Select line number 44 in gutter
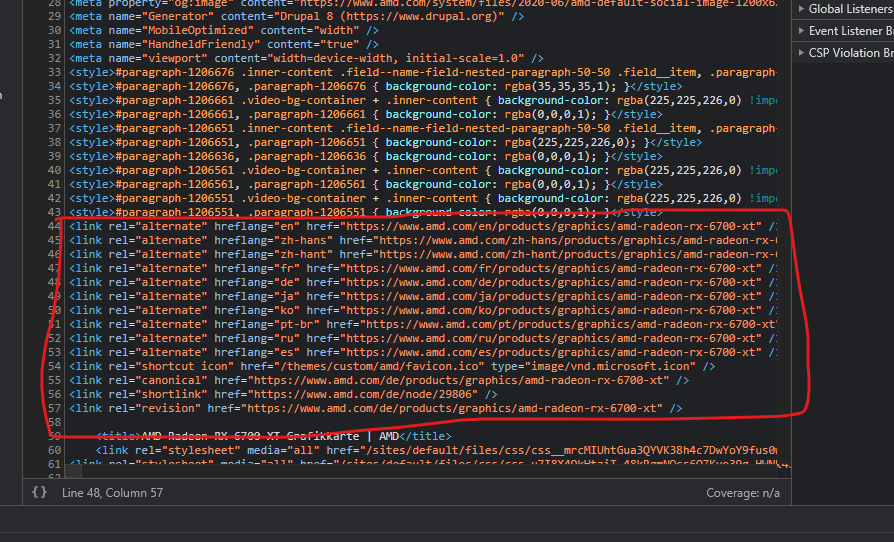 tap(55, 226)
